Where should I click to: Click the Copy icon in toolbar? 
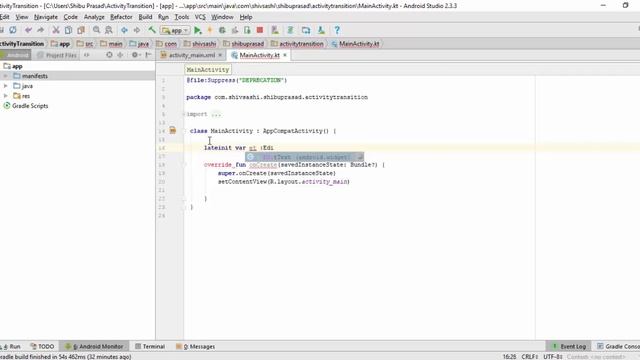click(68, 30)
